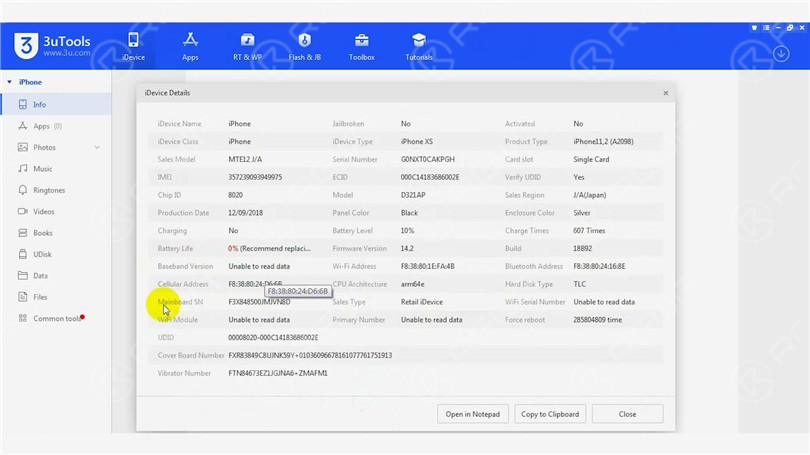Select Files in the sidebar
810x455 pixels.
click(56, 297)
